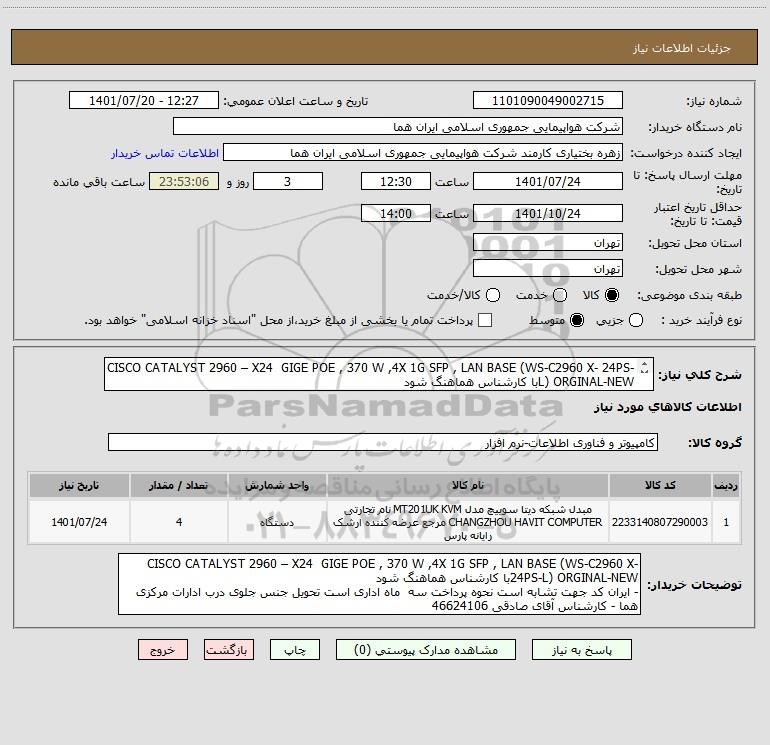Click the product name cell MT201UK KVM

click(468, 522)
